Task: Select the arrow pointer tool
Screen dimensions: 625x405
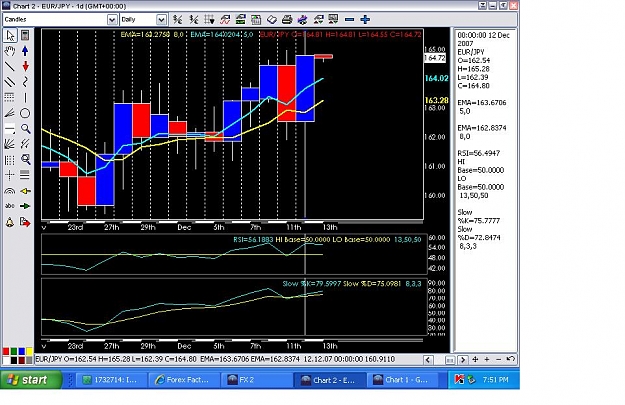Action: pyautogui.click(x=10, y=35)
